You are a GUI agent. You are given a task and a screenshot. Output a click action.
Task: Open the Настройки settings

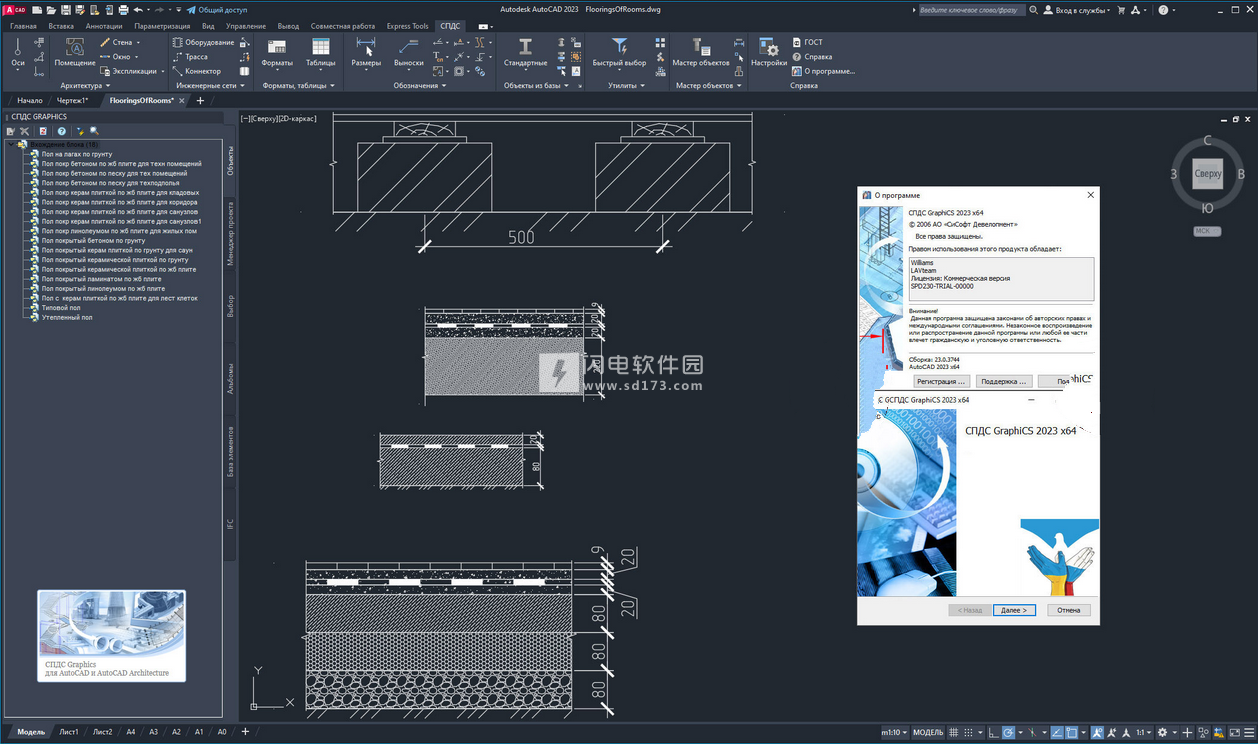769,53
